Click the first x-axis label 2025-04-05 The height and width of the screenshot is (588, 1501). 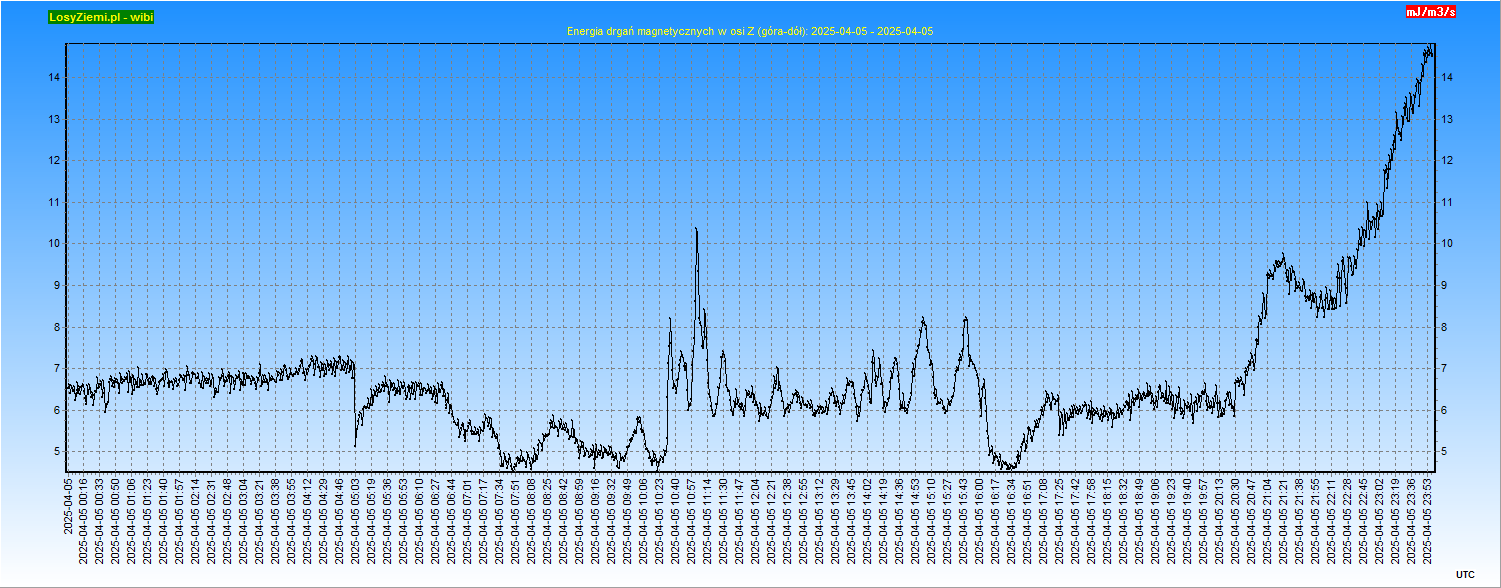[68, 506]
